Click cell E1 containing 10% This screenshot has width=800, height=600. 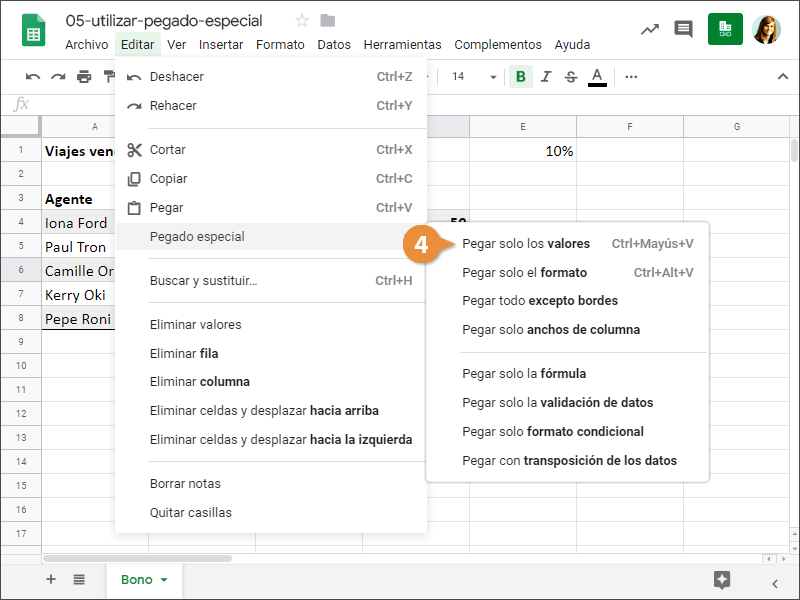[x=523, y=151]
